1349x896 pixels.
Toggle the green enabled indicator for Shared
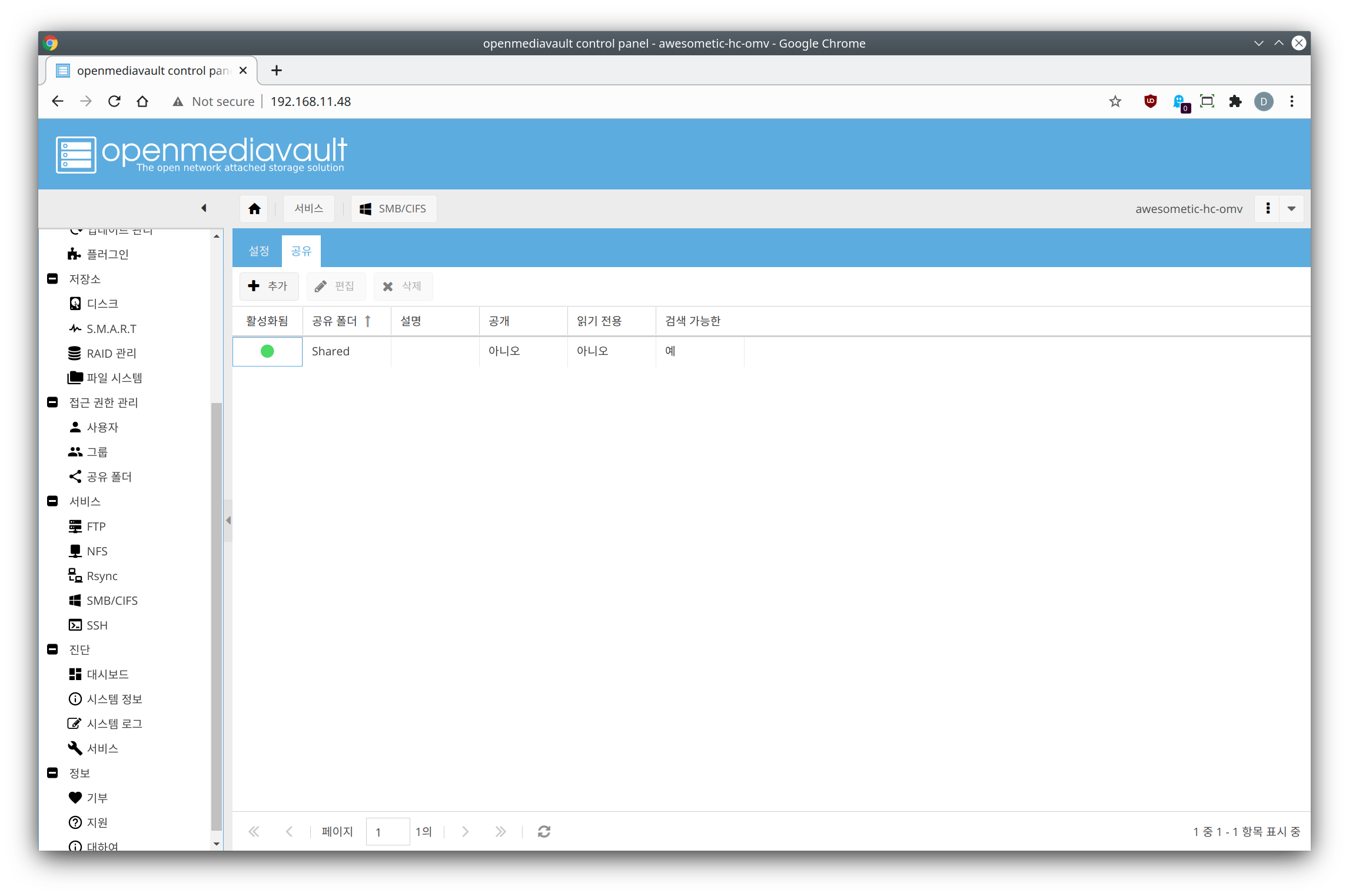267,351
